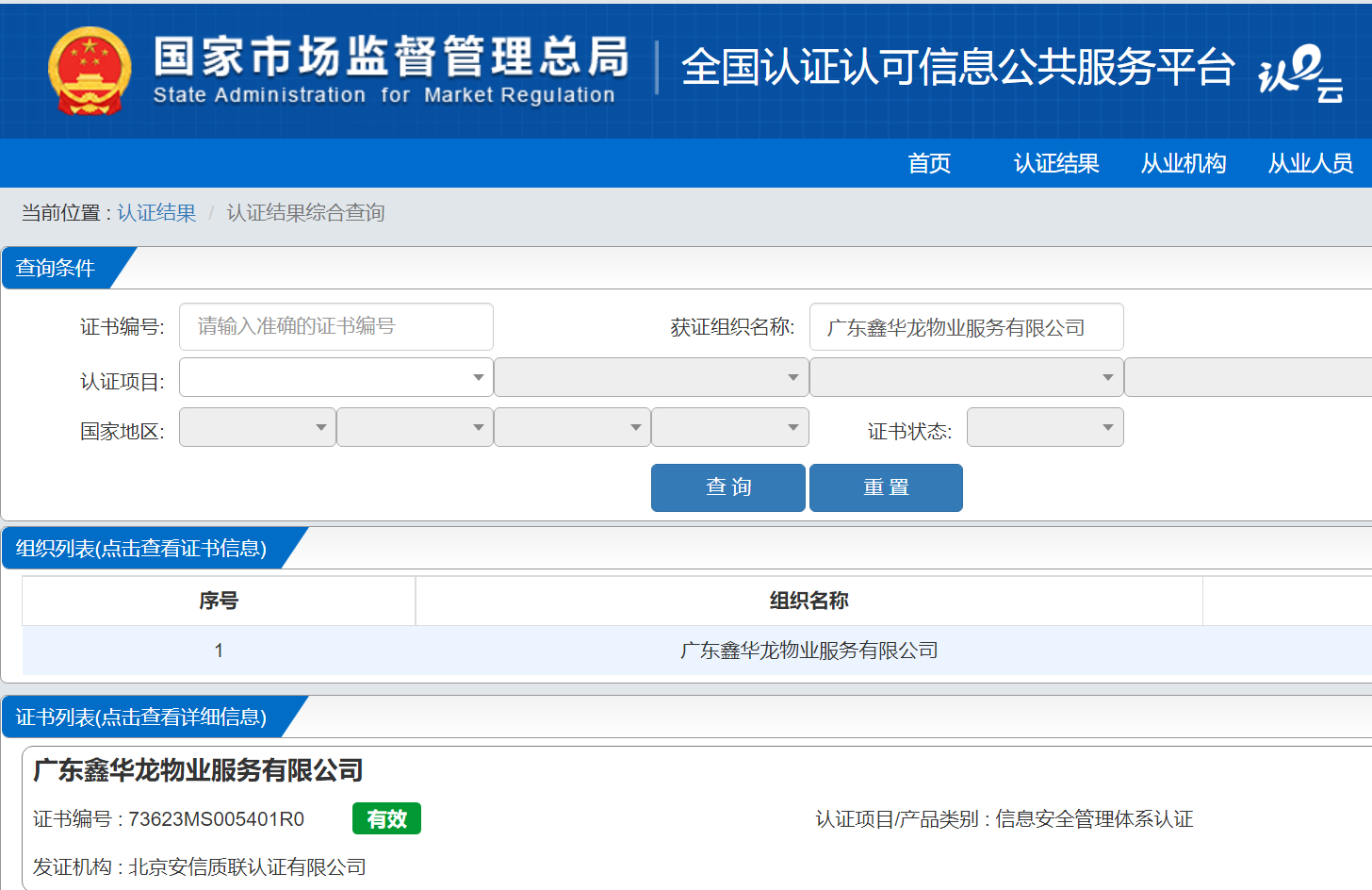The height and width of the screenshot is (890, 1372).
Task: Click the 认云 logo icon
Action: click(1300, 73)
